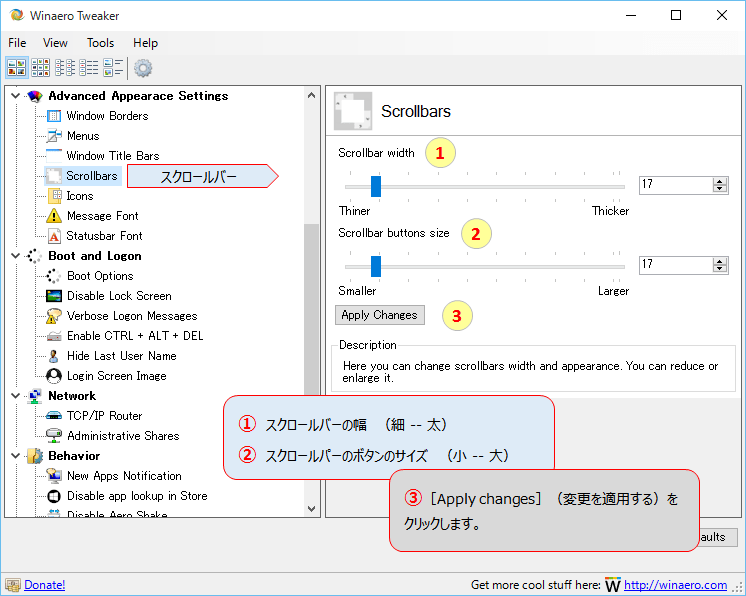Viewport: 746px width, 596px height.
Task: Click the Statusbar Font letter icon
Action: [54, 236]
